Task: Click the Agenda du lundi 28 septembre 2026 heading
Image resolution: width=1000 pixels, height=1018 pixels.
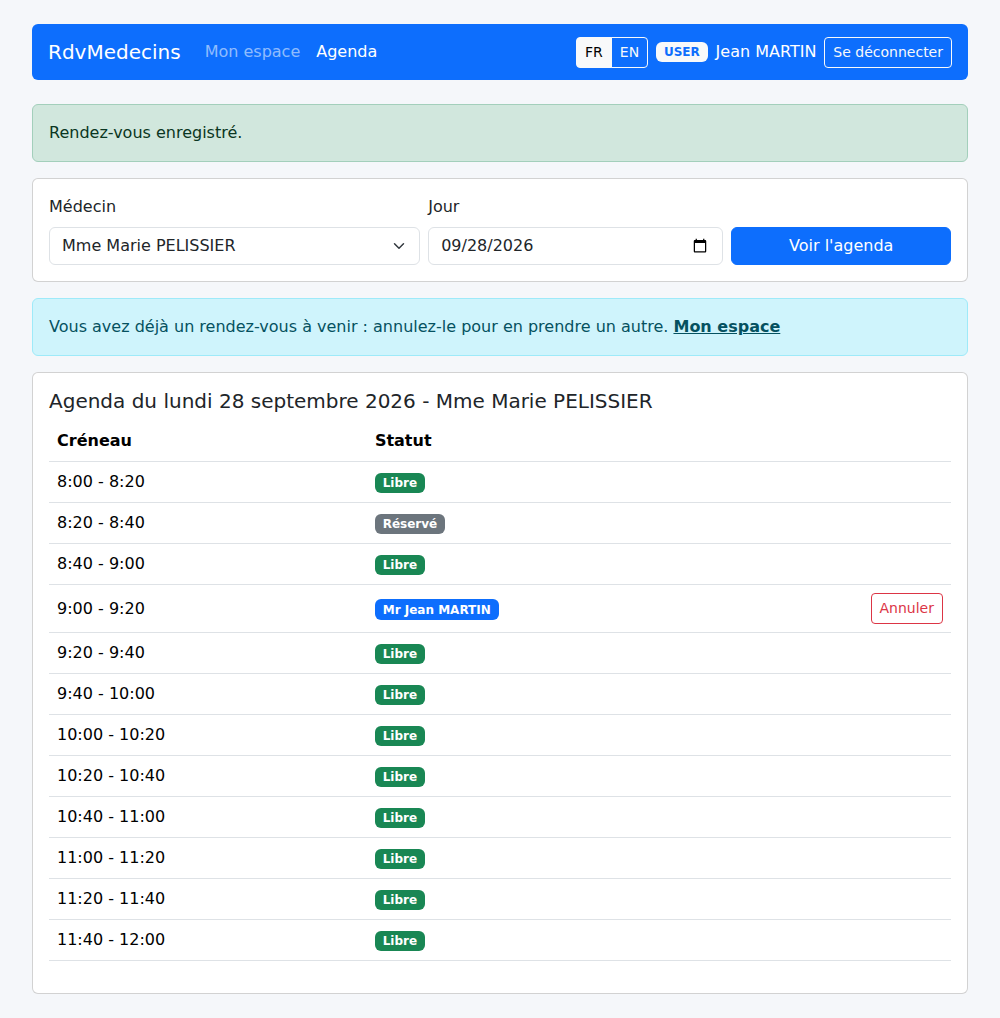Action: pyautogui.click(x=351, y=401)
